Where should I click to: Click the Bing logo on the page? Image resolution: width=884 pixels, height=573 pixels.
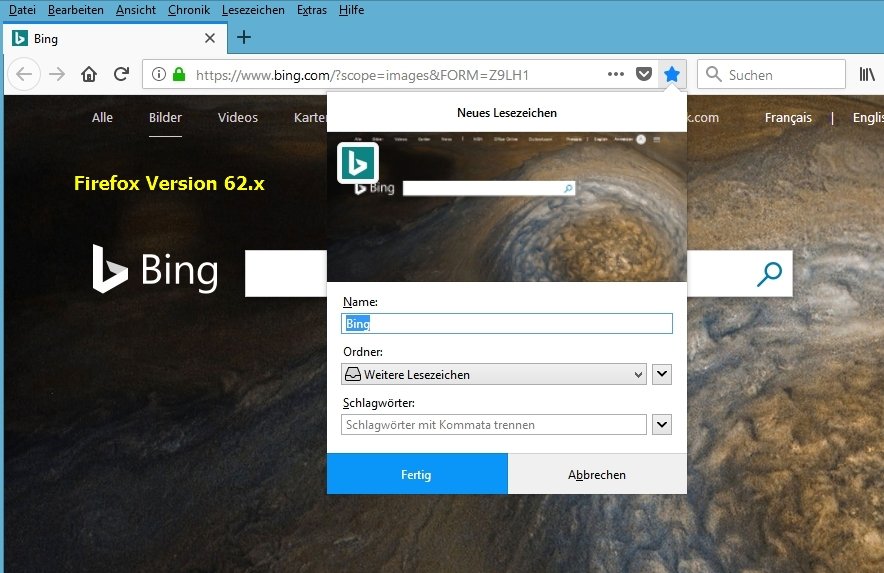(x=156, y=270)
